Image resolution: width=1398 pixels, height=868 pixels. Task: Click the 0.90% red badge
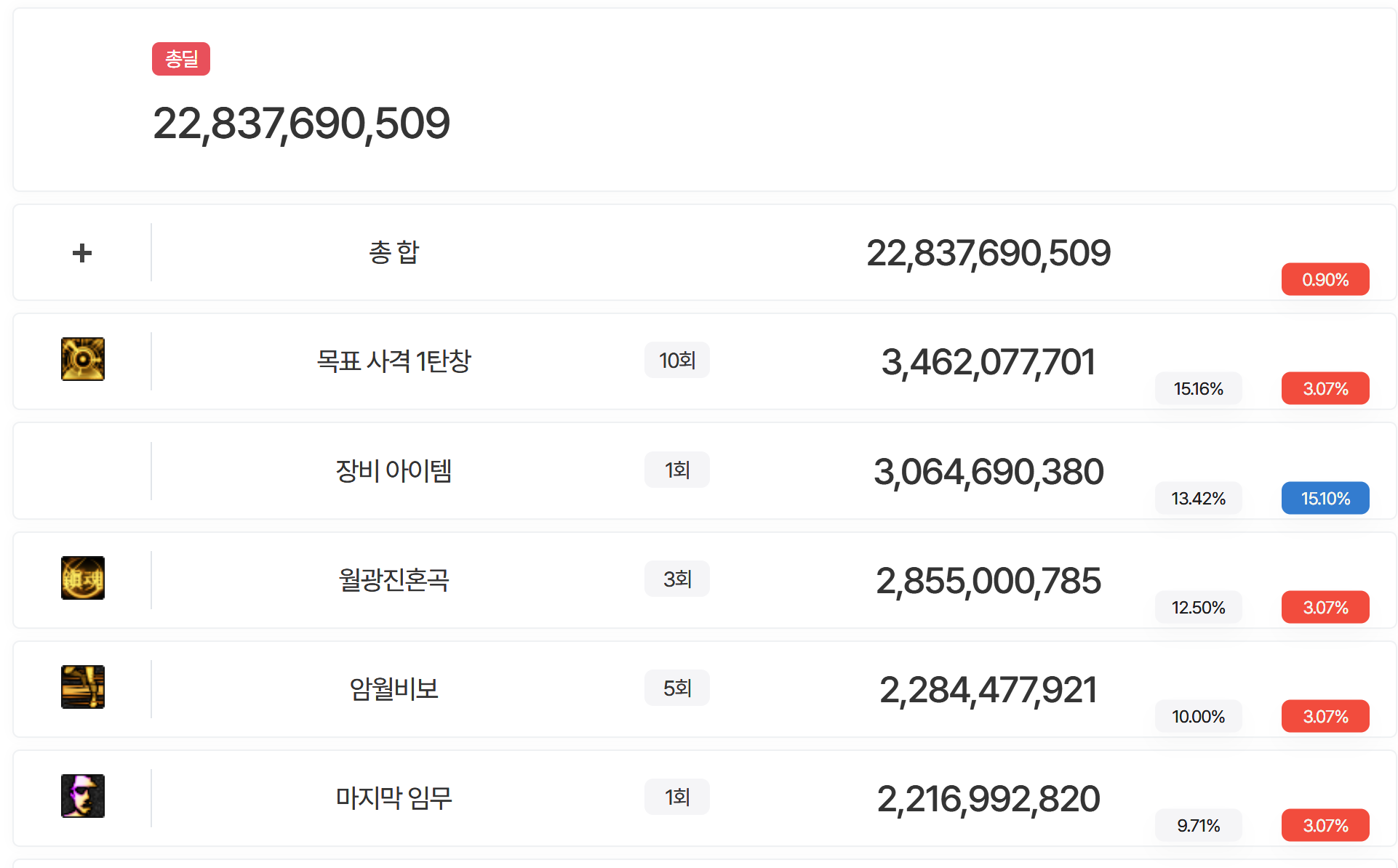[1325, 280]
